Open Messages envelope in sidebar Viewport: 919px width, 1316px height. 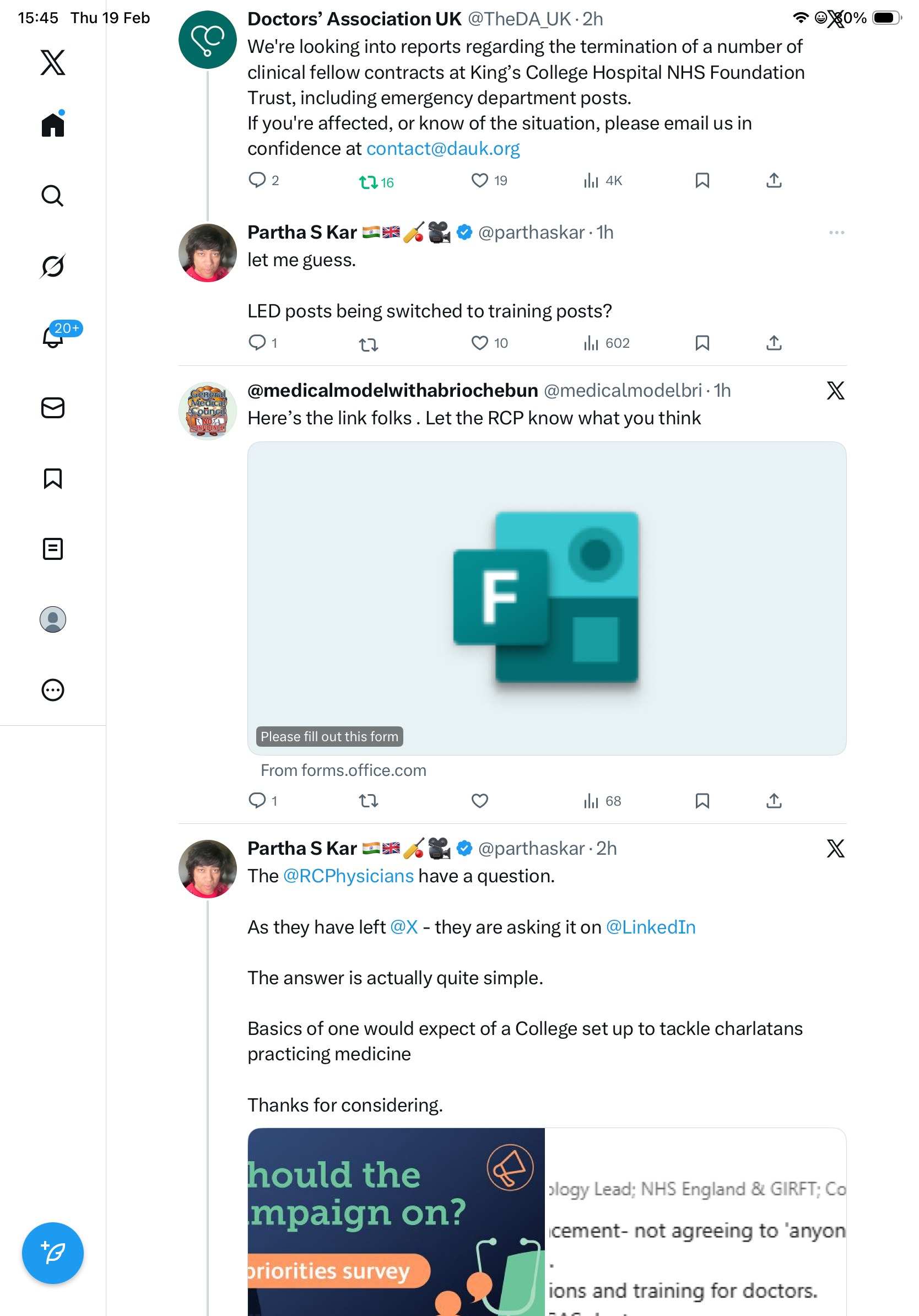pos(53,408)
